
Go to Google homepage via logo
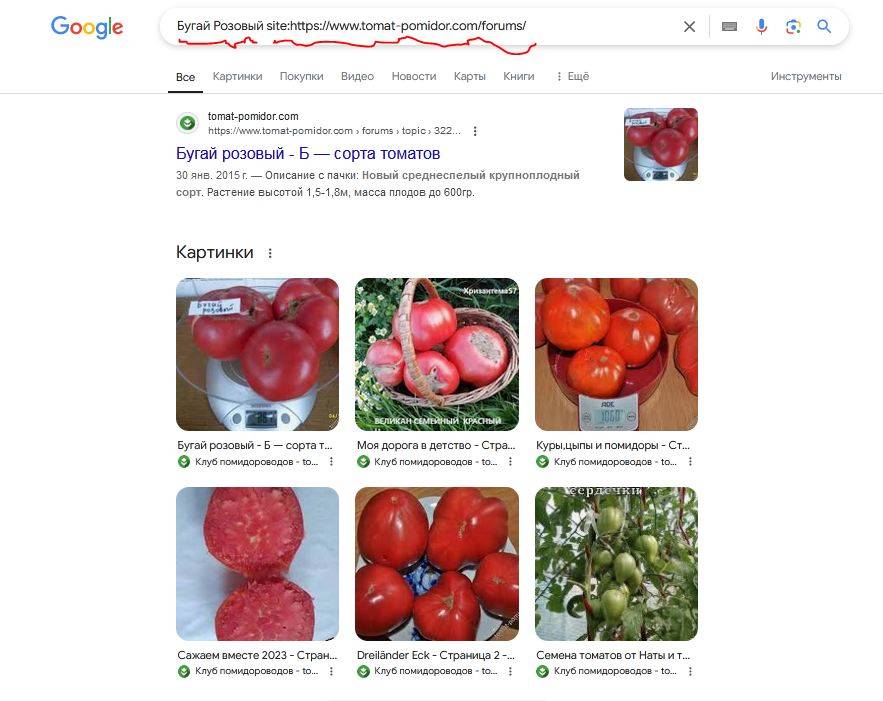pos(87,26)
